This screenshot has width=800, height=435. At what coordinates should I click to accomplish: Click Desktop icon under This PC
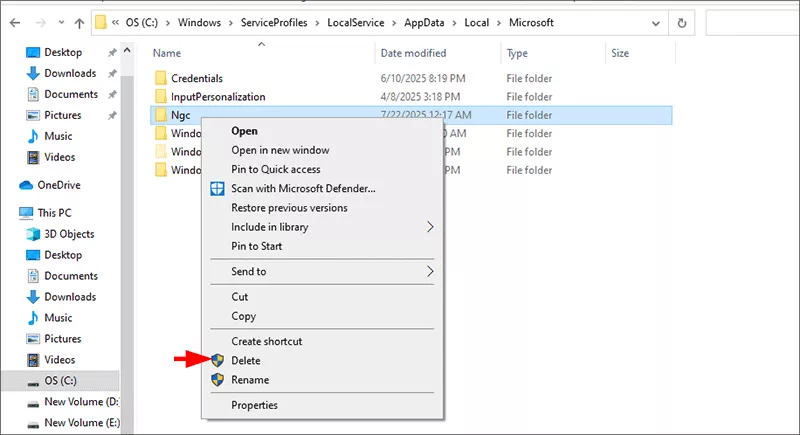point(33,255)
